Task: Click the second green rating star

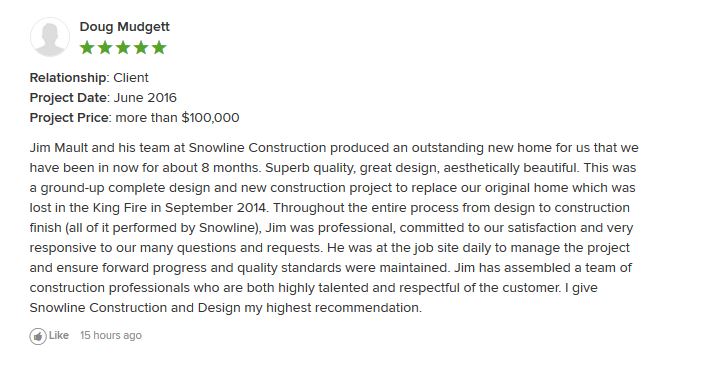Action: tap(105, 48)
